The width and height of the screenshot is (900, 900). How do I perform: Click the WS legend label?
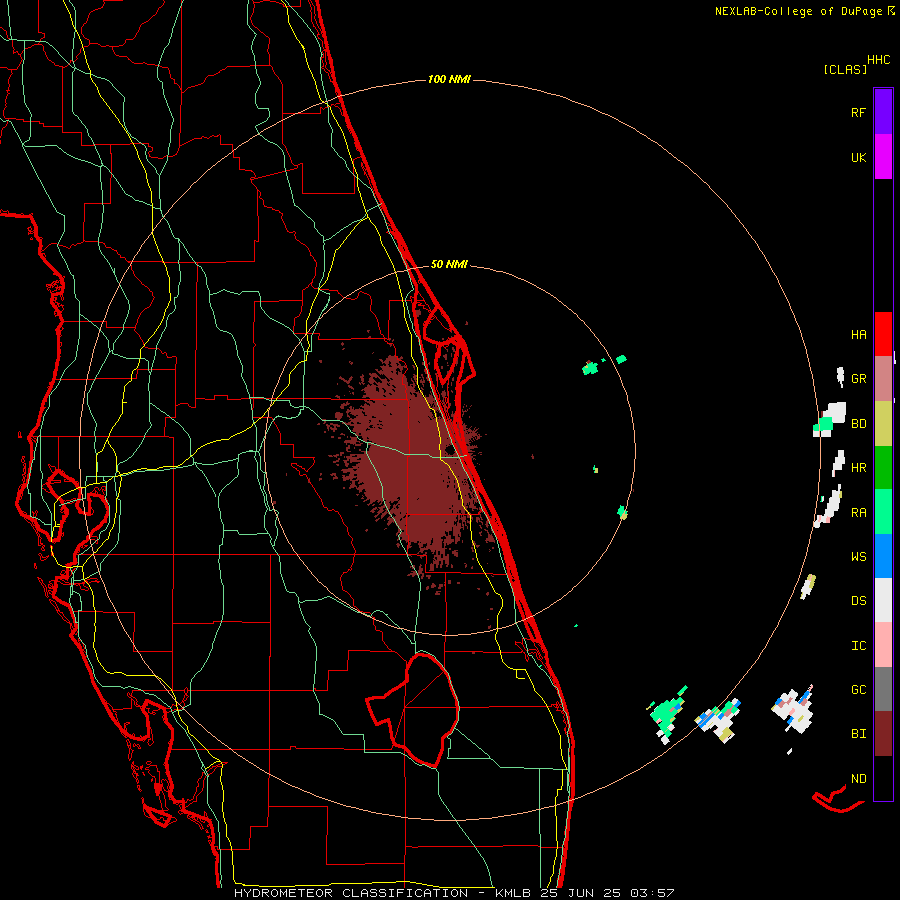(858, 557)
